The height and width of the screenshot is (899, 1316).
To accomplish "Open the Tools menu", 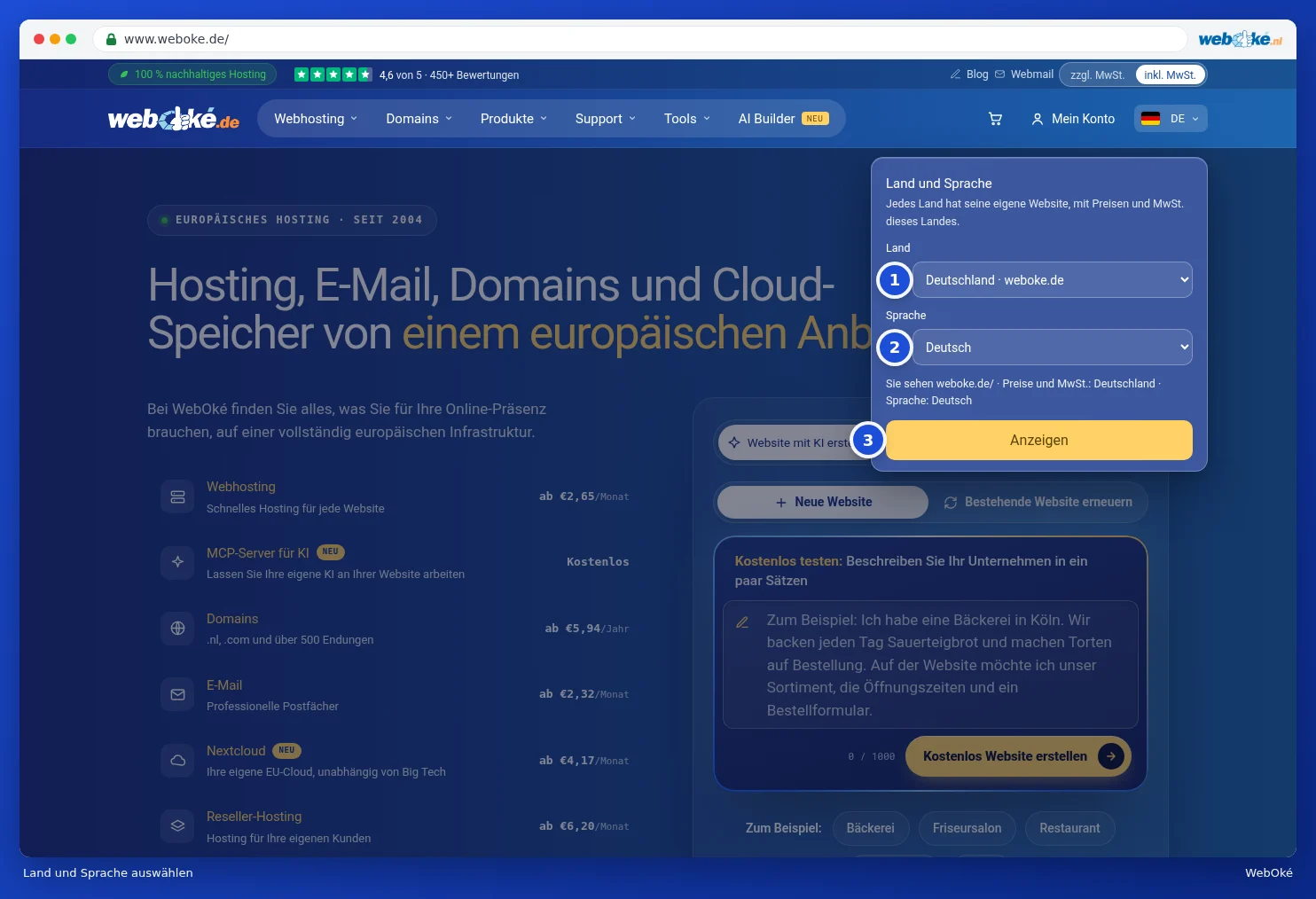I will coord(687,119).
